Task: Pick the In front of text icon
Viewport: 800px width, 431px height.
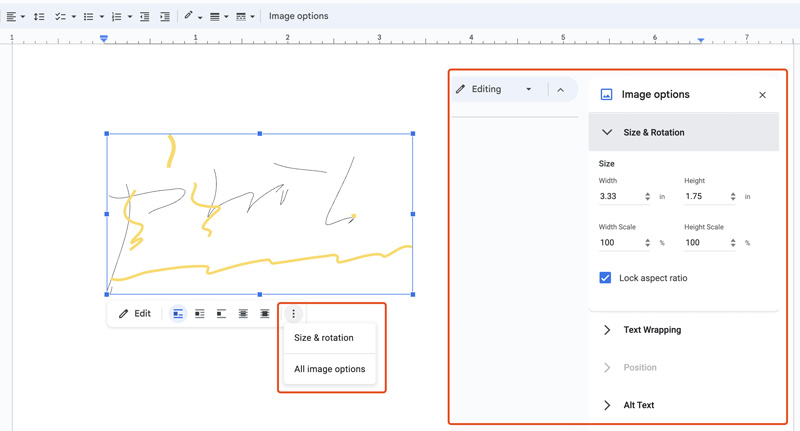Action: pyautogui.click(x=265, y=314)
